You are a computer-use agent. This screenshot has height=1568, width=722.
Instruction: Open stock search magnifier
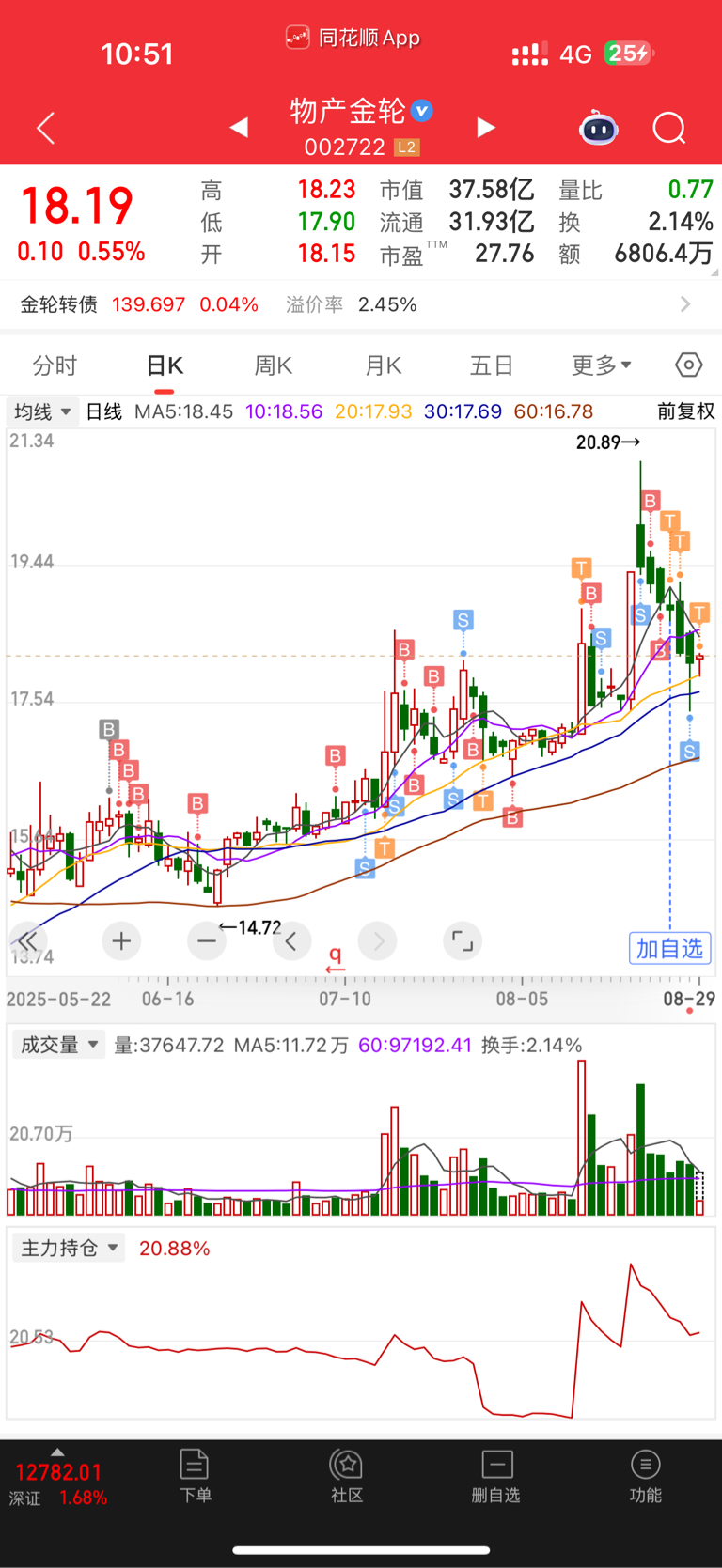669,128
